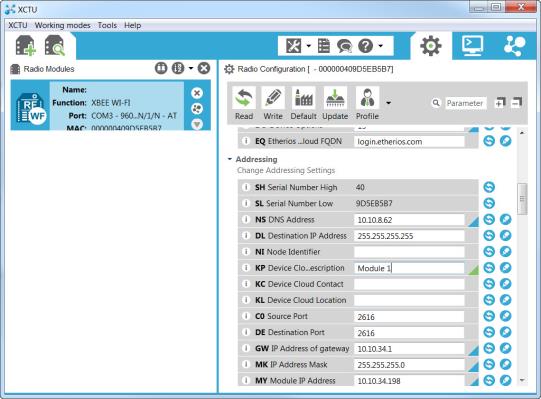Write the KC Device Cloud Contact
Viewport: 541px width, 399px height.
(505, 284)
